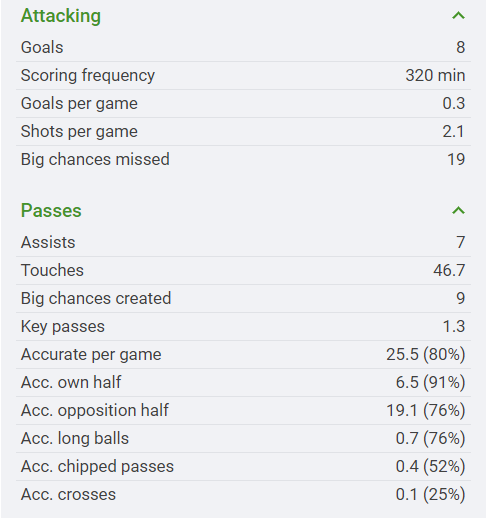Collapse the Passes section chevron

click(458, 211)
